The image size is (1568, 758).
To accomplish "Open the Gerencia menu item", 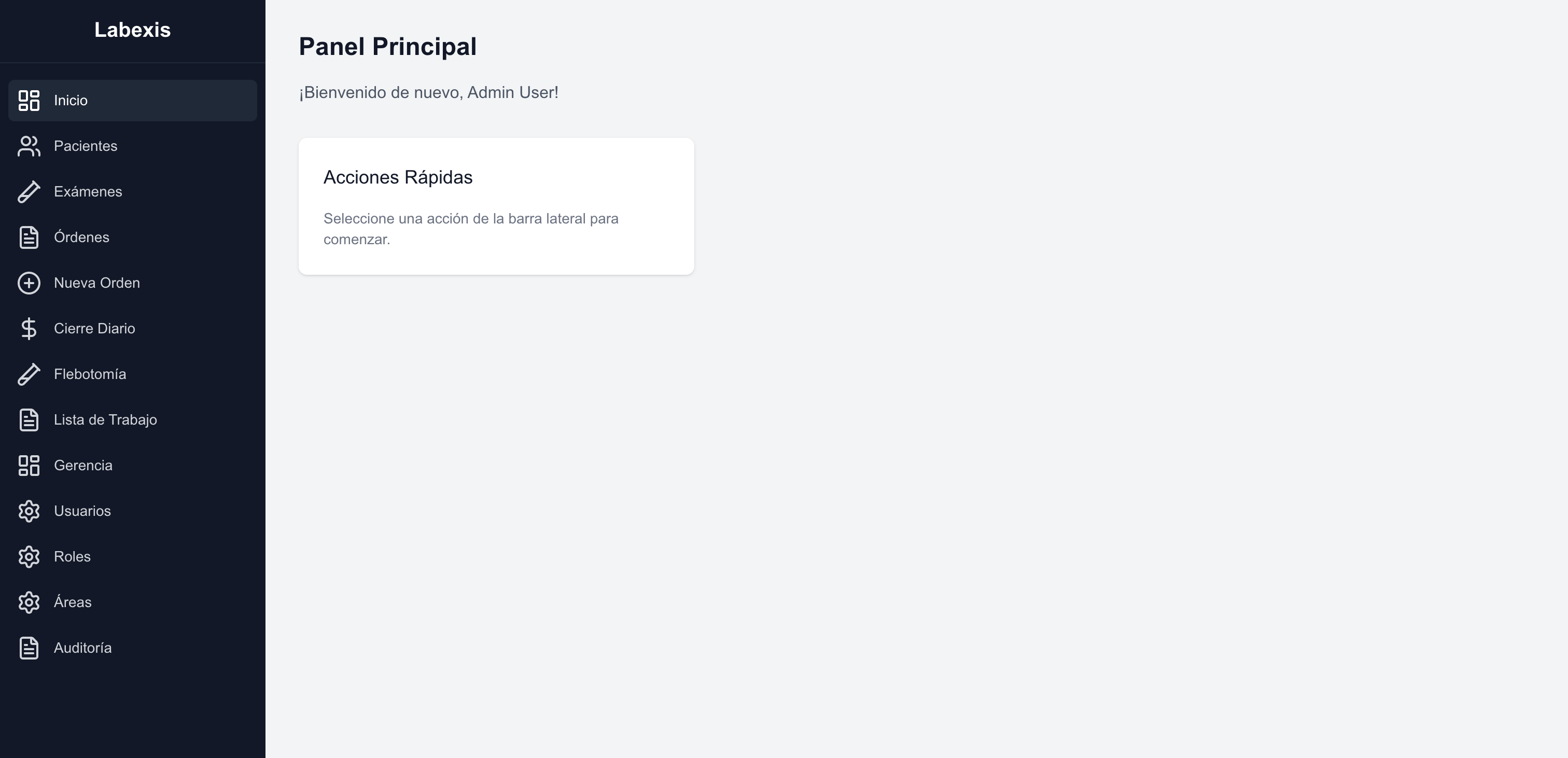I will coord(83,466).
